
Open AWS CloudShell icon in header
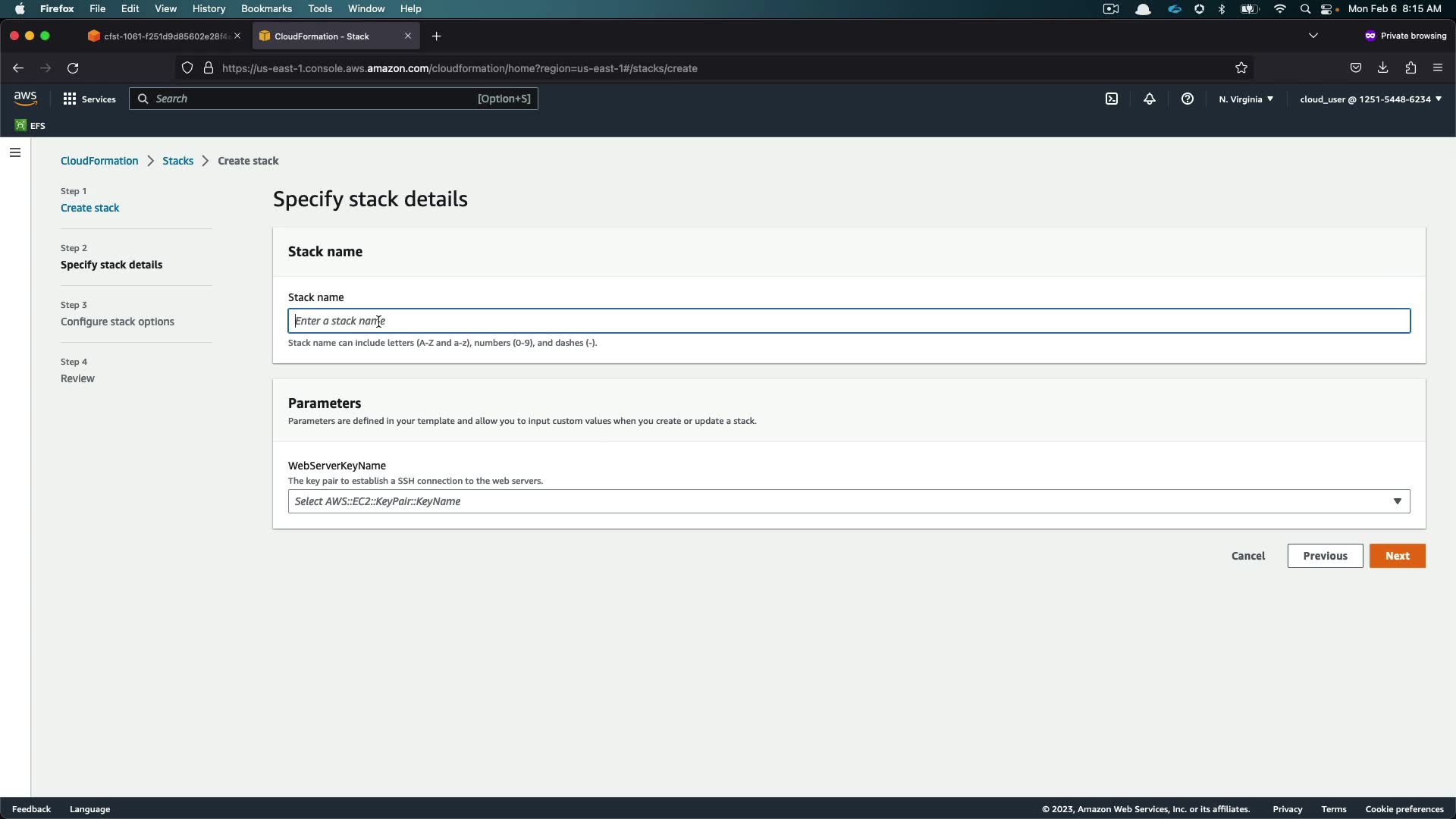(x=1112, y=99)
